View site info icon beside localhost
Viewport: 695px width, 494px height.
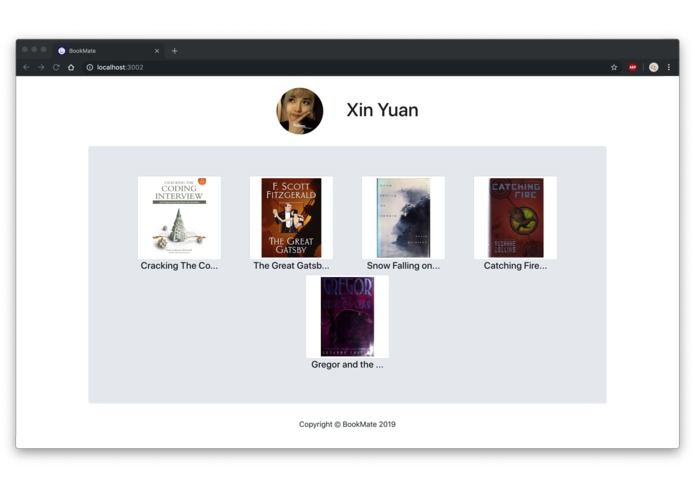90,67
